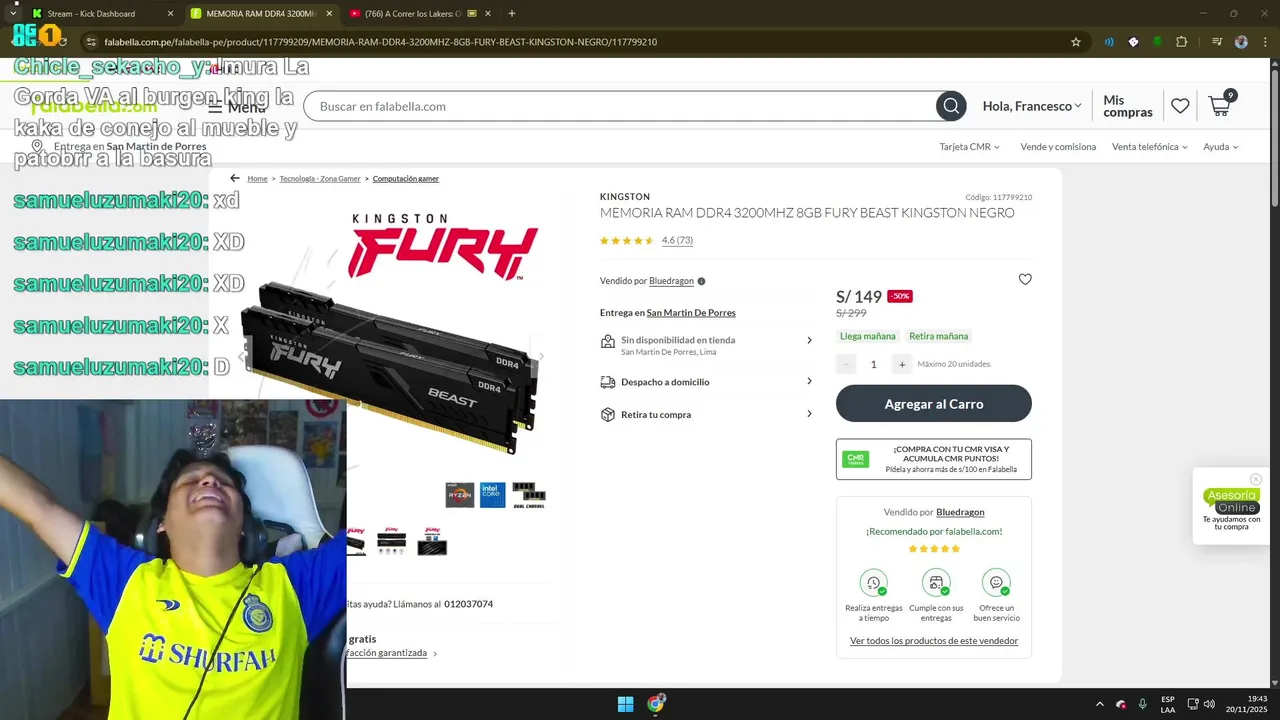Expand Retira tu compra chevron

[809, 414]
